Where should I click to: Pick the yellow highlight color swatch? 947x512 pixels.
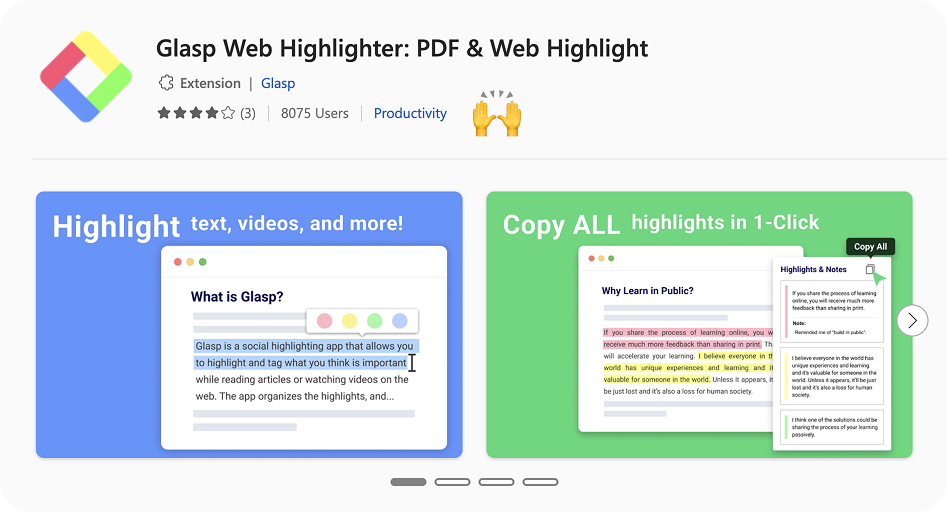350,321
